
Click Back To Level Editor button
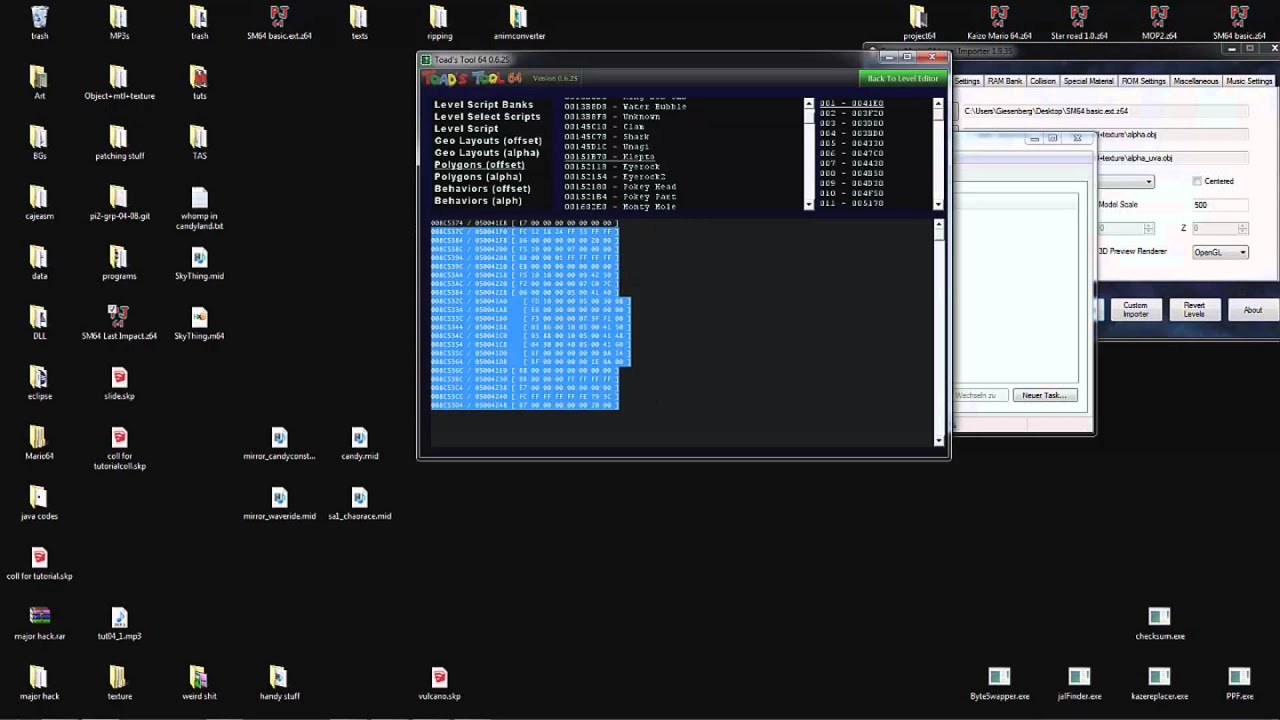tap(902, 78)
